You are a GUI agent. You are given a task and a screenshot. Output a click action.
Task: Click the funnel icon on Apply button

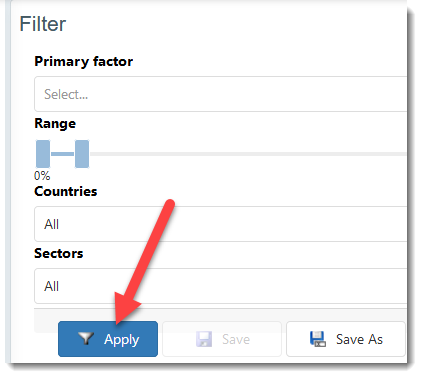pos(86,338)
